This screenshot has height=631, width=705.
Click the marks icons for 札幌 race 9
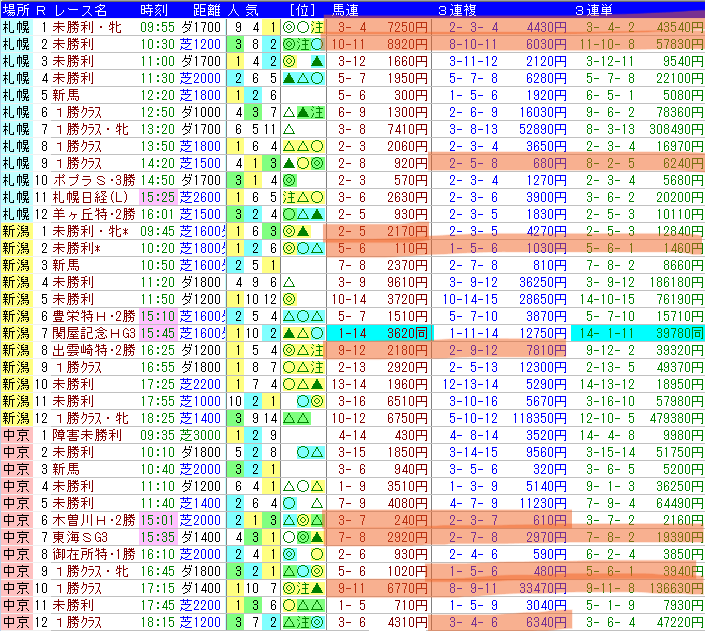pyautogui.click(x=303, y=163)
